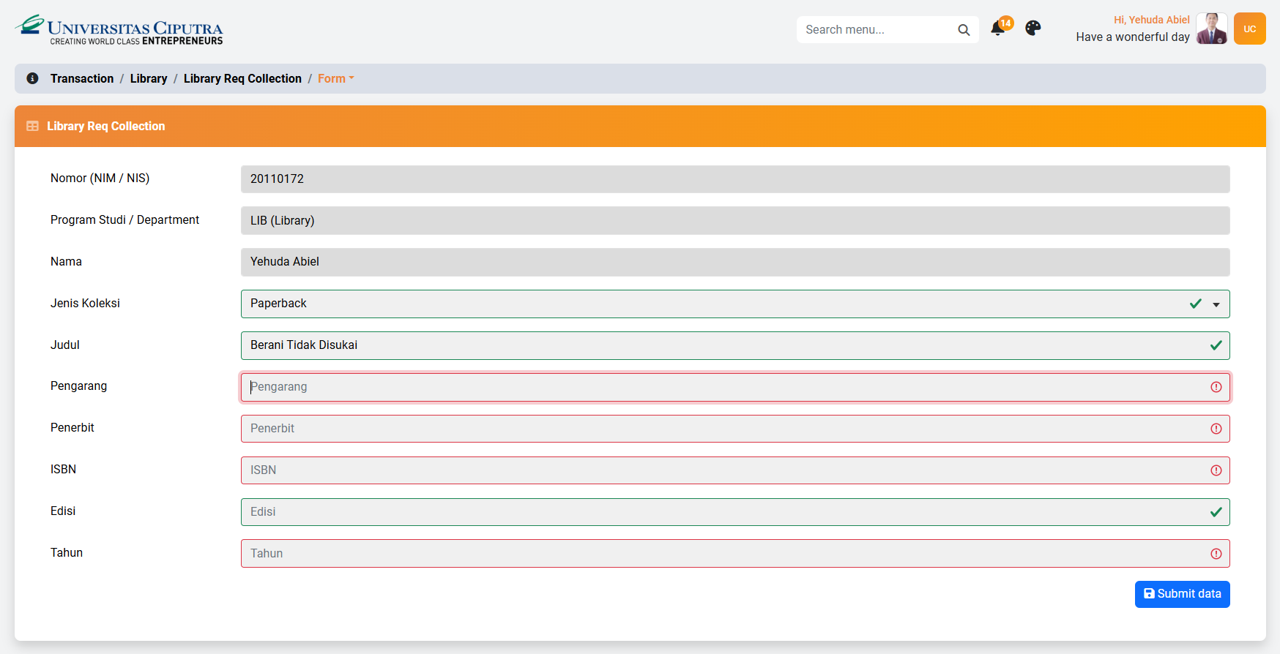Click the Tahun input field
Screen dimensions: 1280x654
tap(720, 554)
